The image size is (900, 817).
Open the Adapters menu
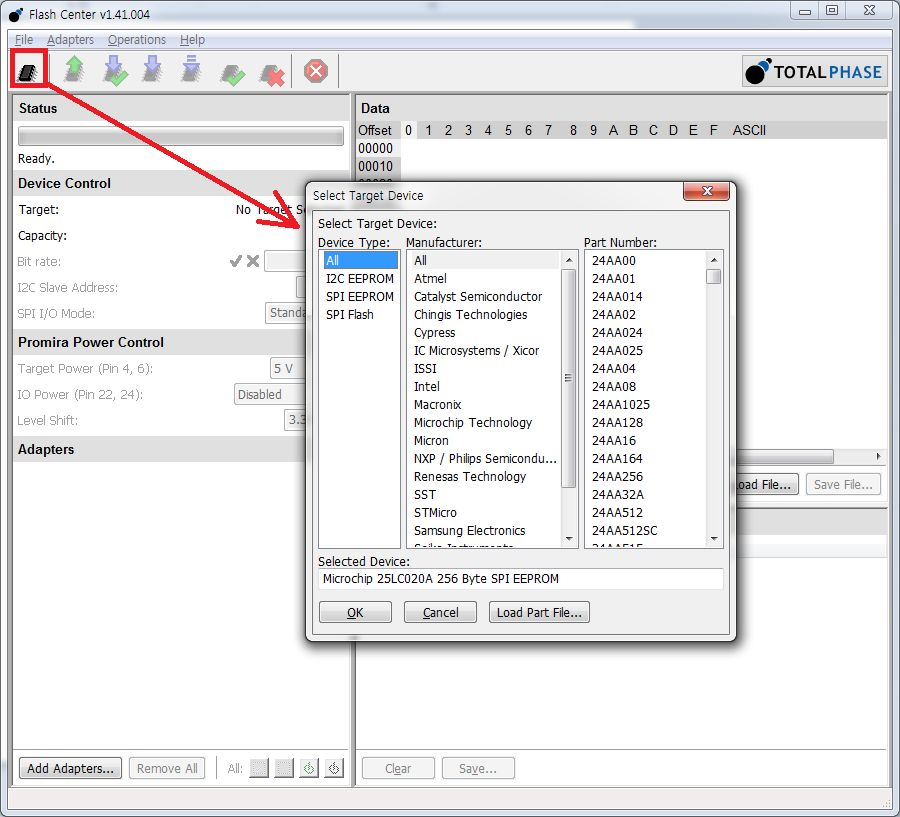[70, 40]
